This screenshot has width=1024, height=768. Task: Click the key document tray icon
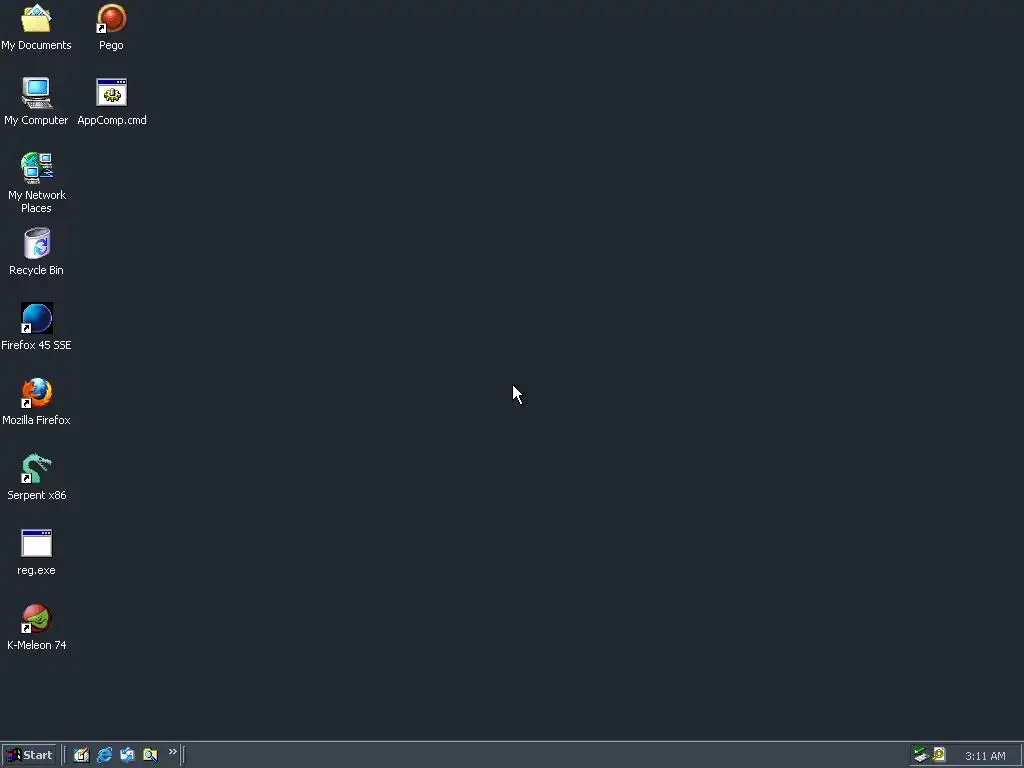click(x=938, y=755)
